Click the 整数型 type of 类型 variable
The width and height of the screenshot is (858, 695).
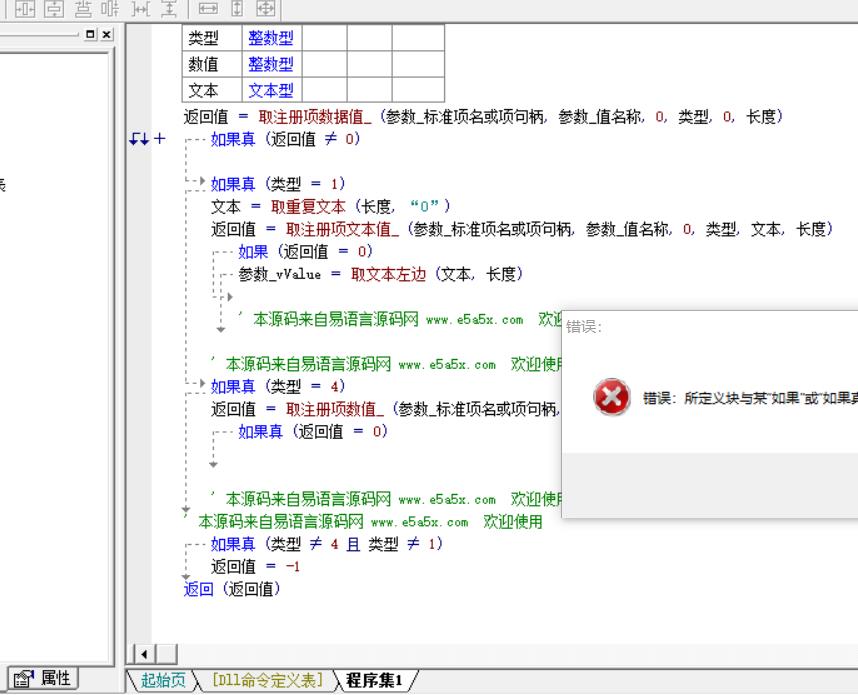(270, 39)
